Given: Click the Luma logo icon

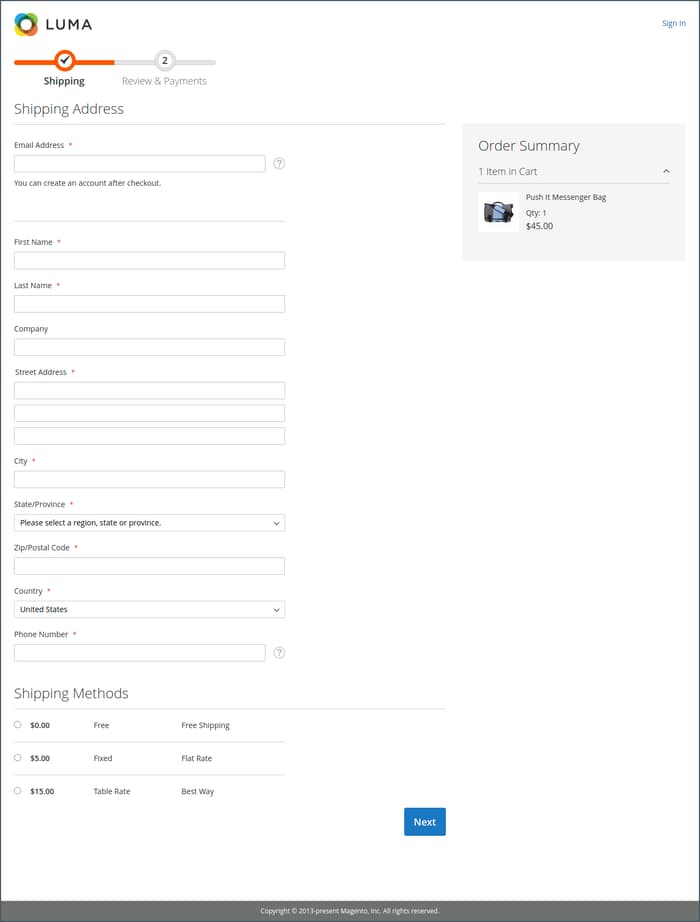Looking at the screenshot, I should tap(26, 24).
